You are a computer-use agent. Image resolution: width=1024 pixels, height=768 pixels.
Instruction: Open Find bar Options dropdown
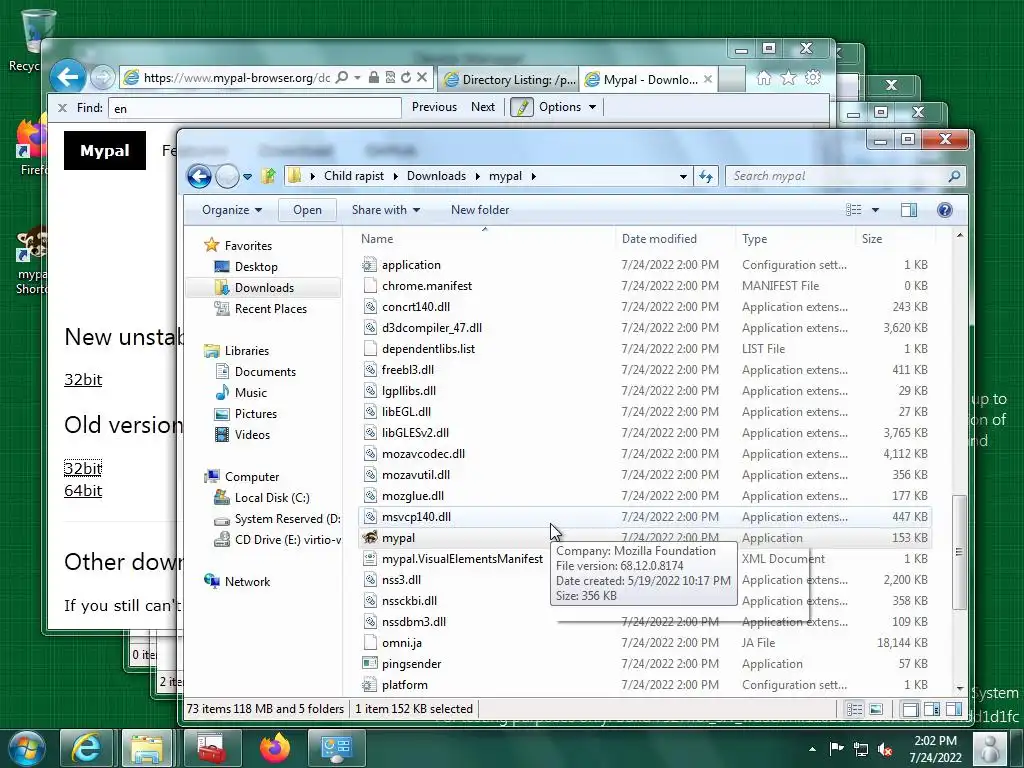point(567,107)
